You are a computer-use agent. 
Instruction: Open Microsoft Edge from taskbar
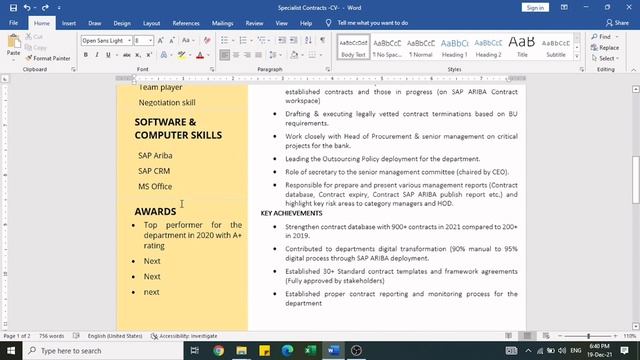click(x=287, y=351)
